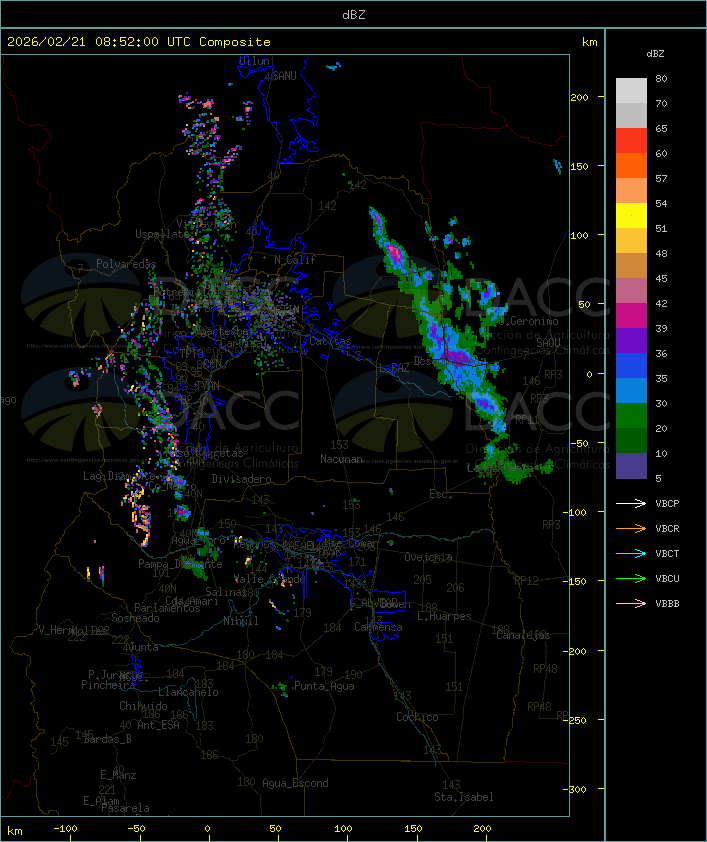Screen dimensions: 707x842
Task: Click the VBBB legend label
Action: (667, 604)
